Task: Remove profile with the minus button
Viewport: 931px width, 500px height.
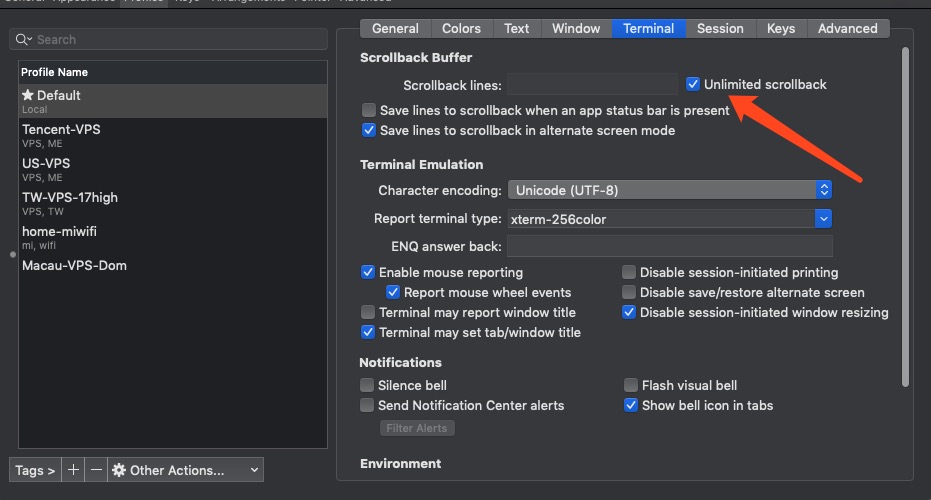Action: click(96, 470)
